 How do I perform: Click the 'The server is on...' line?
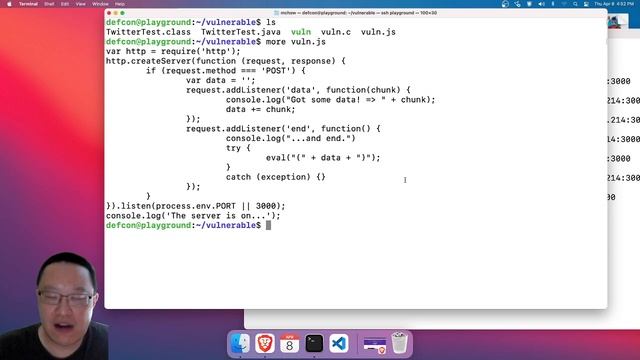click(x=193, y=216)
